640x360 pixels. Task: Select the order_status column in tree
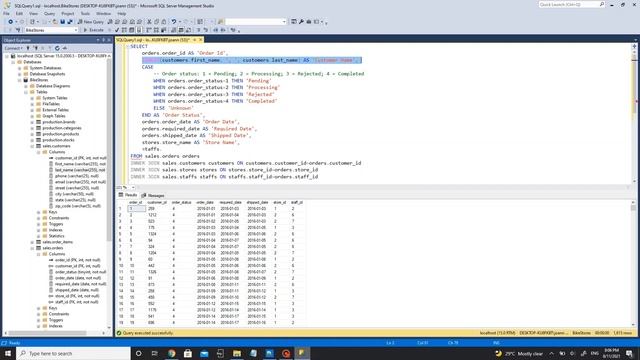coord(80,272)
